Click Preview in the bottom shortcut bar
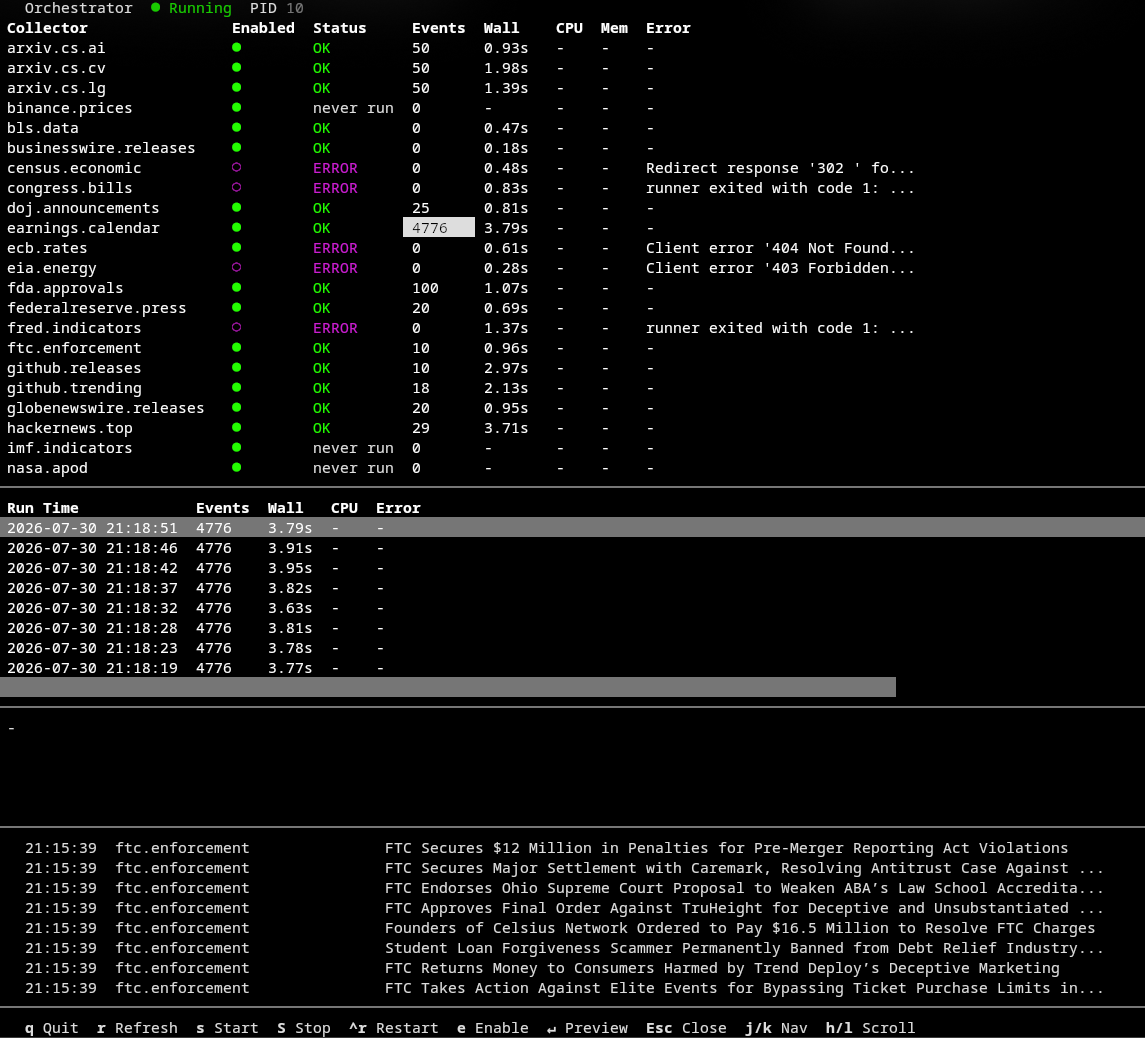 [587, 1028]
